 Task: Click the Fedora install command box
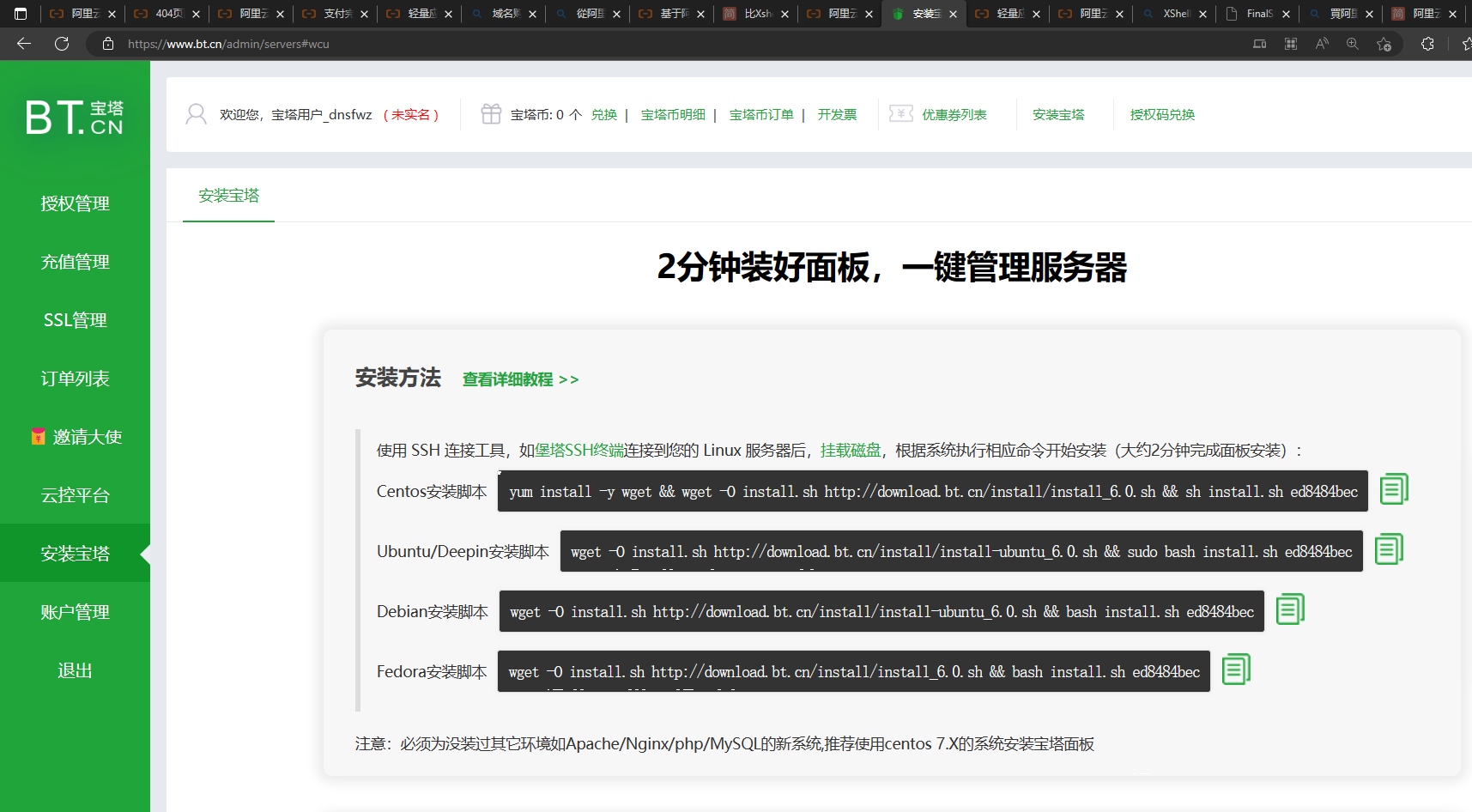(x=854, y=671)
